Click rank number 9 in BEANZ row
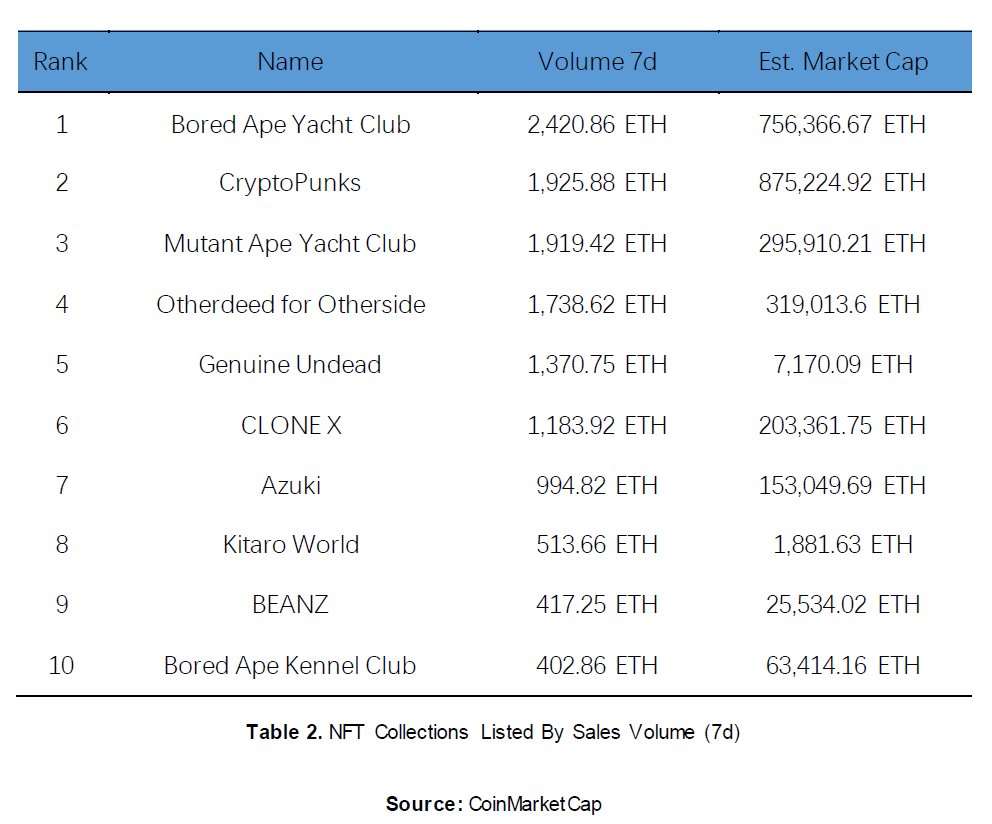The height and width of the screenshot is (824, 992). [61, 604]
